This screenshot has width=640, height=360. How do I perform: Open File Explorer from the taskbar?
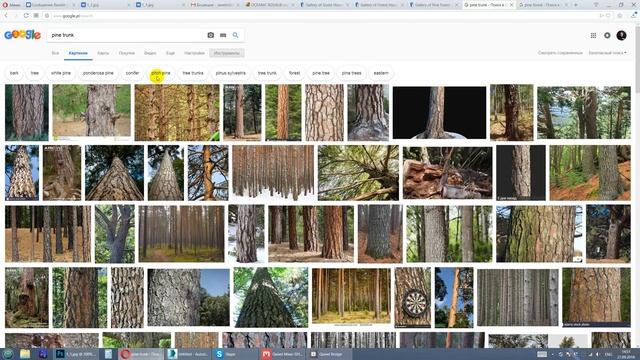point(25,354)
